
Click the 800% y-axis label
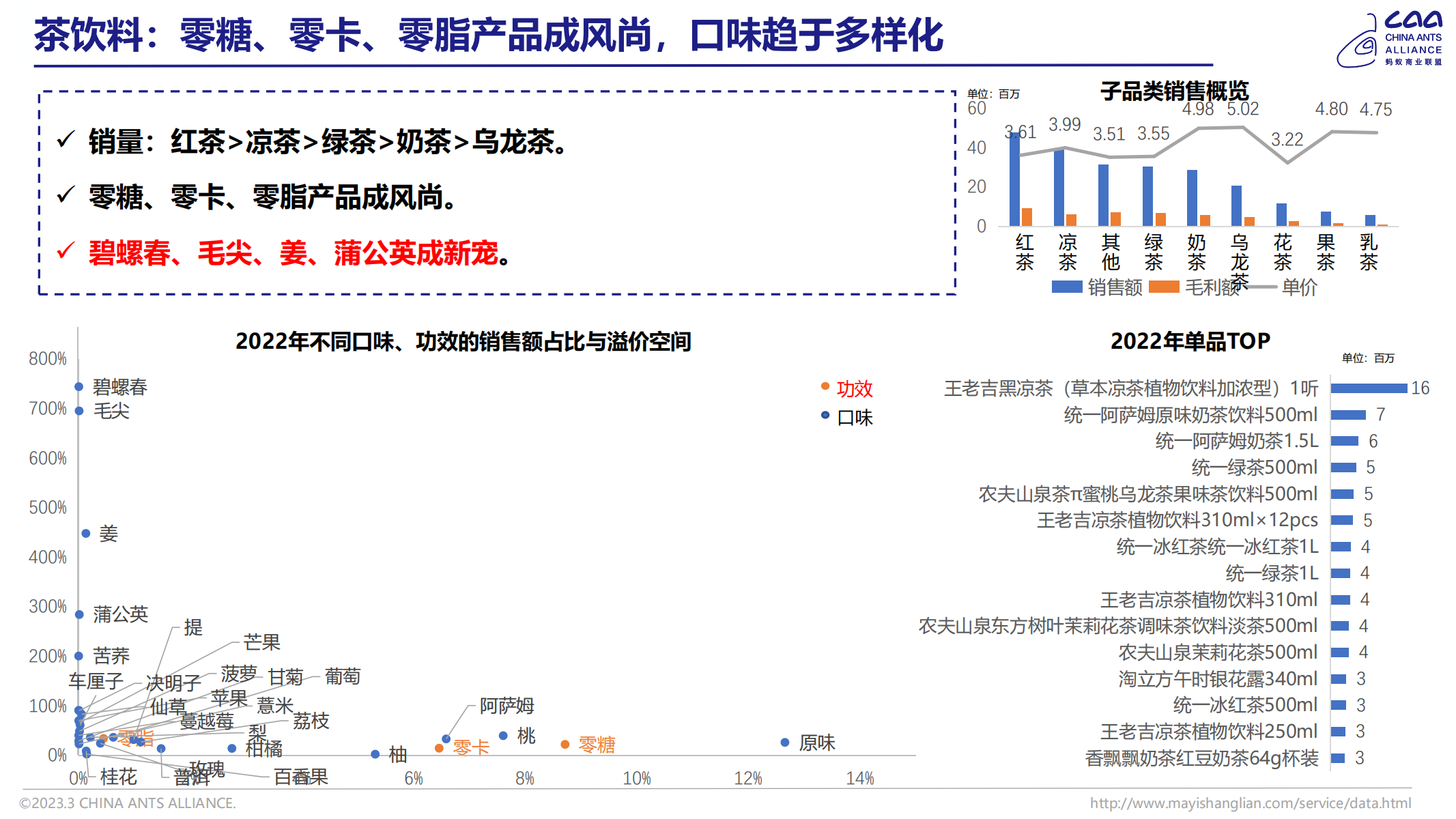click(48, 359)
